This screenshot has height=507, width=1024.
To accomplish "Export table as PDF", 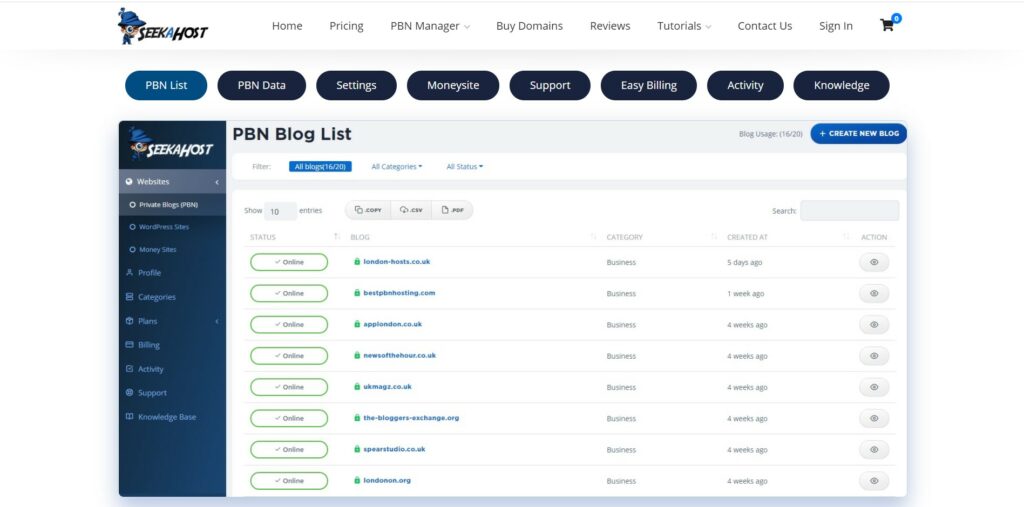I will click(452, 210).
